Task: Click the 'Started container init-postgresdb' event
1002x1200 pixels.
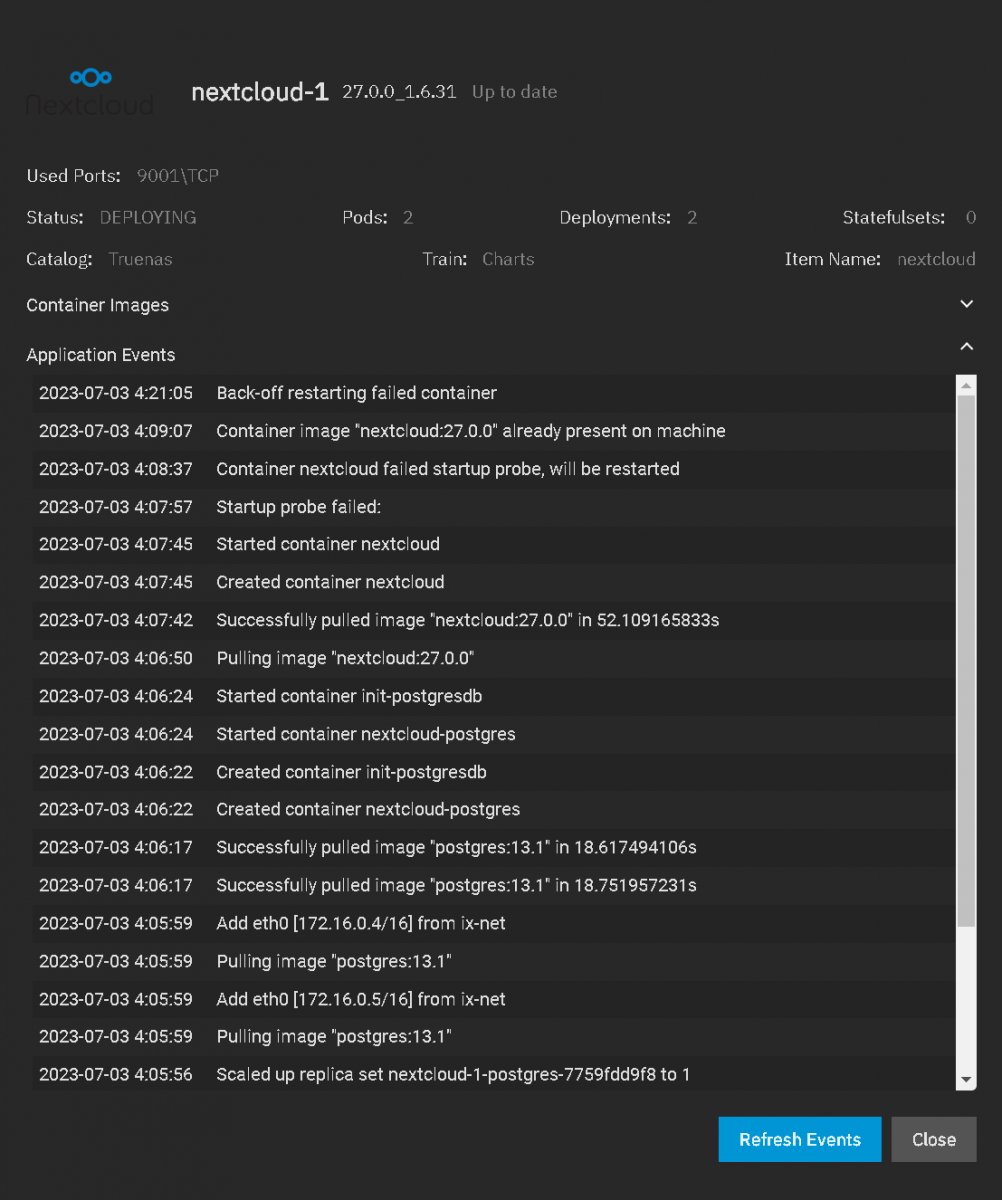Action: point(349,696)
